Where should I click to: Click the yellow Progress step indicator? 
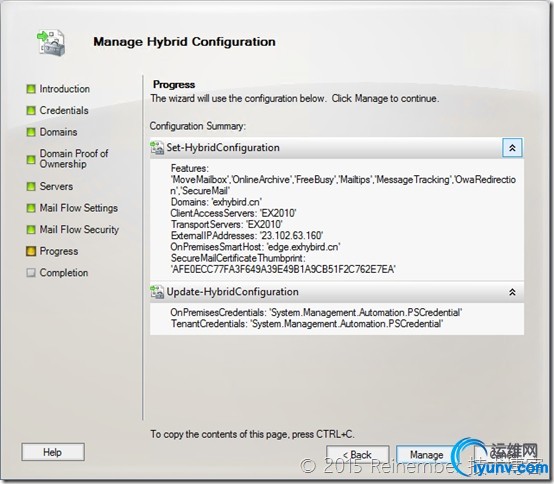click(31, 251)
